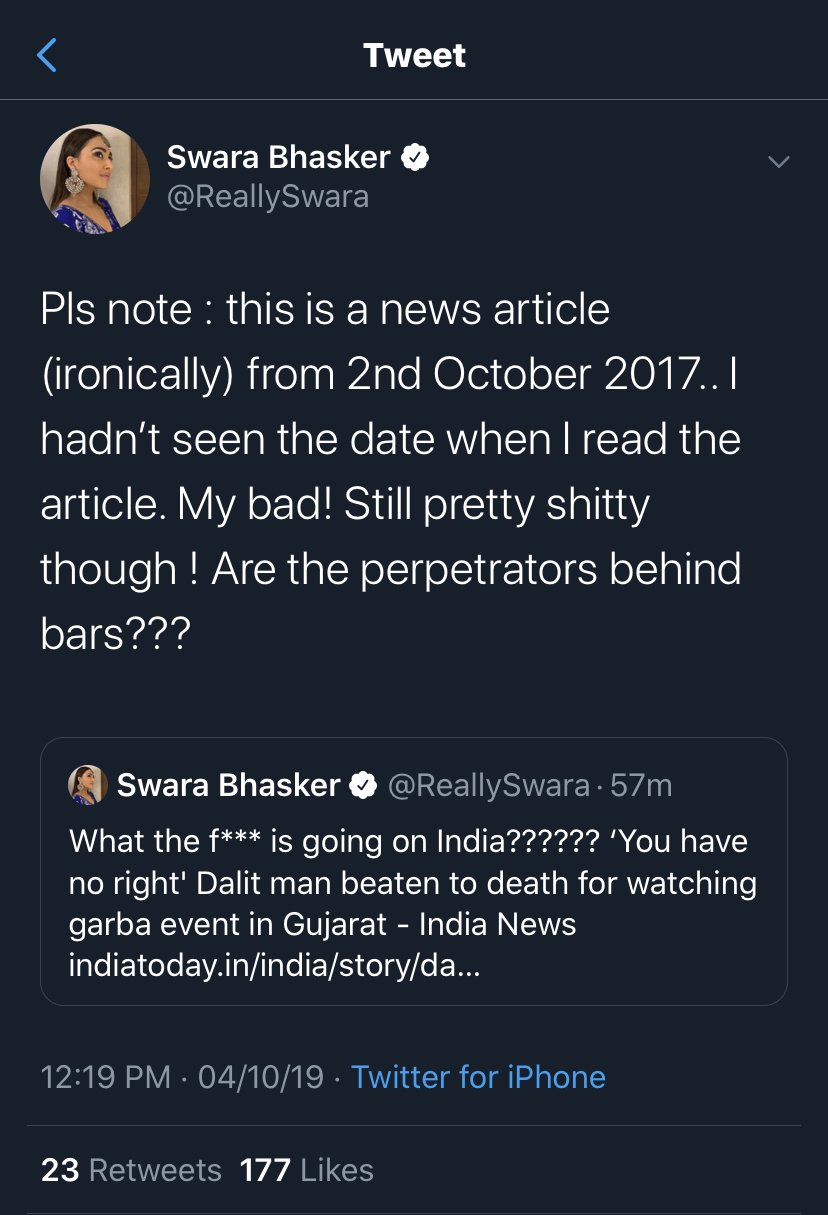Image resolution: width=828 pixels, height=1215 pixels.
Task: Click the main tweet text starting 'Pls note'
Action: (390, 471)
